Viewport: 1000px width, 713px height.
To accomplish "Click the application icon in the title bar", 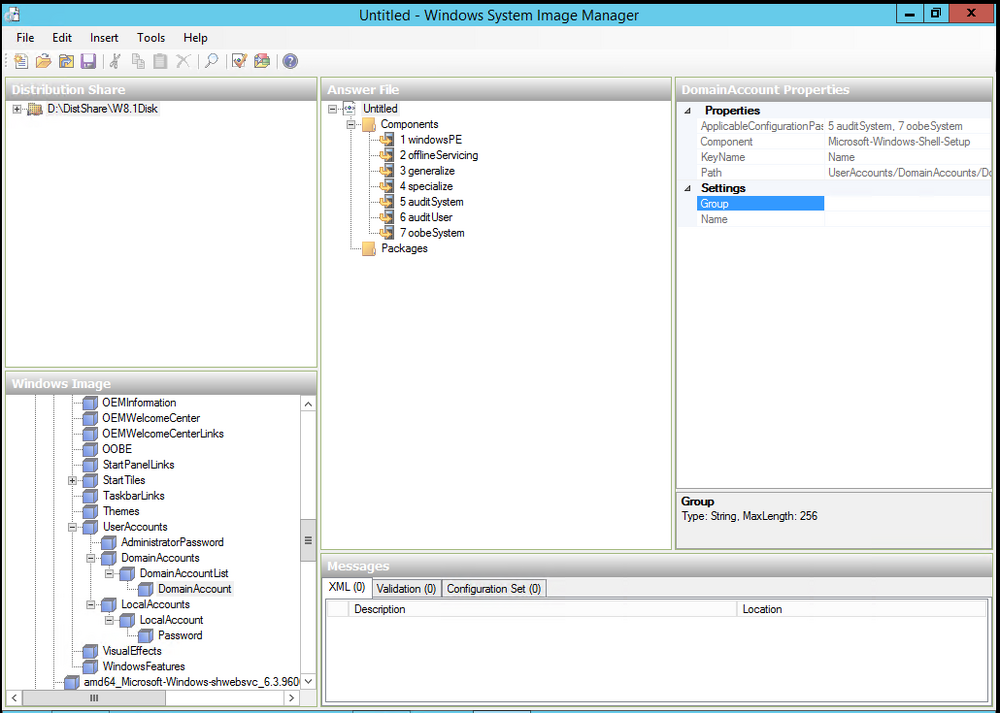I will [11, 13].
